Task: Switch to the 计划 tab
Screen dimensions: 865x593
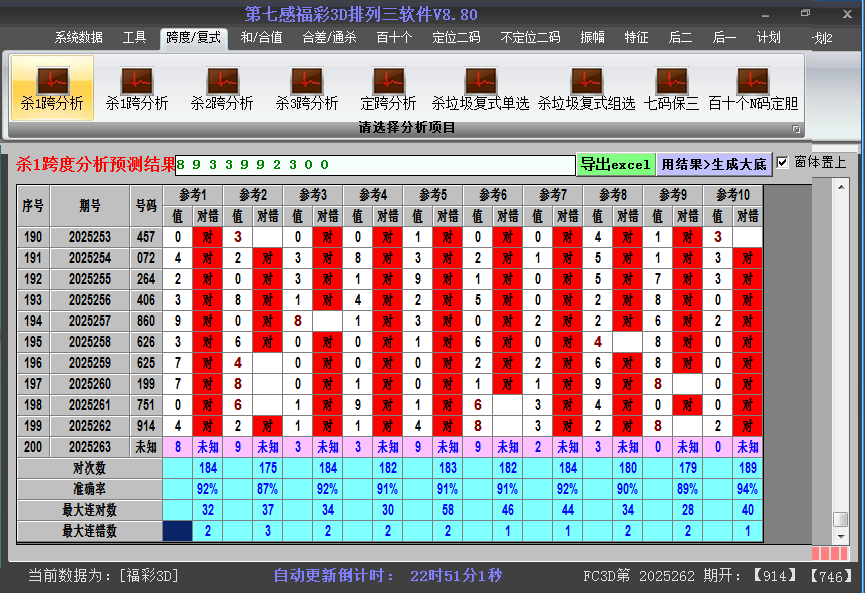Action: click(768, 38)
